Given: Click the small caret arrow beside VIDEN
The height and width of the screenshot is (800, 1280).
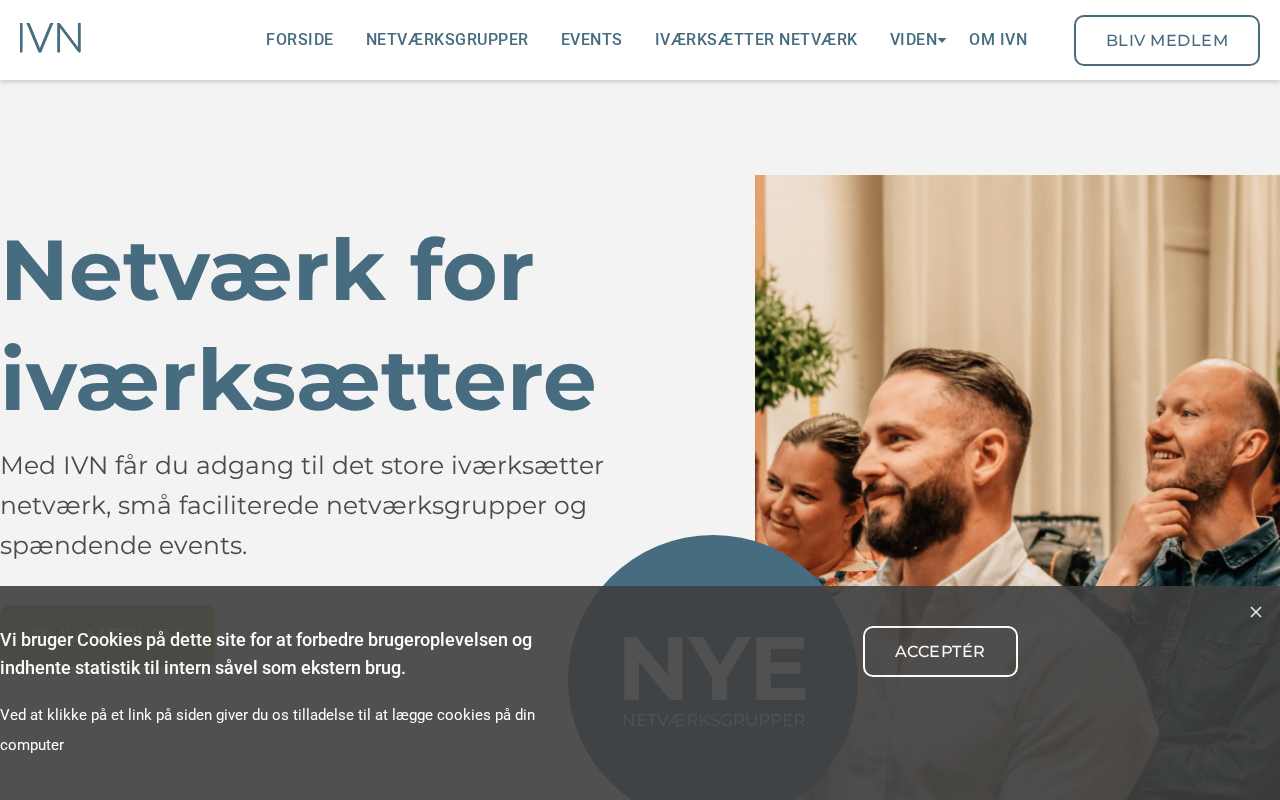Looking at the screenshot, I should point(942,40).
